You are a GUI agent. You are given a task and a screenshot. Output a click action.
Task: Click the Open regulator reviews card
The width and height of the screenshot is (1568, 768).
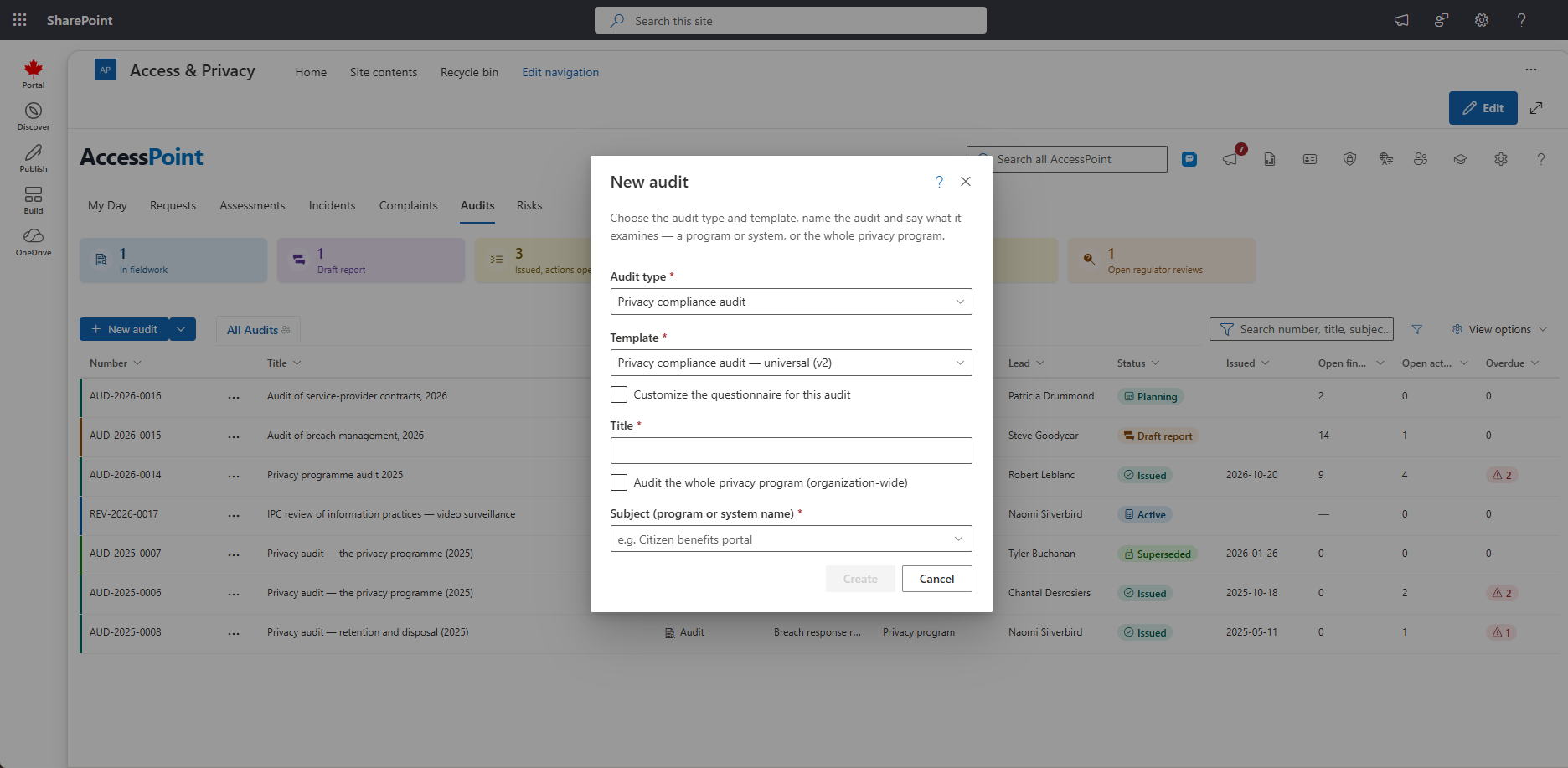[x=1161, y=260]
